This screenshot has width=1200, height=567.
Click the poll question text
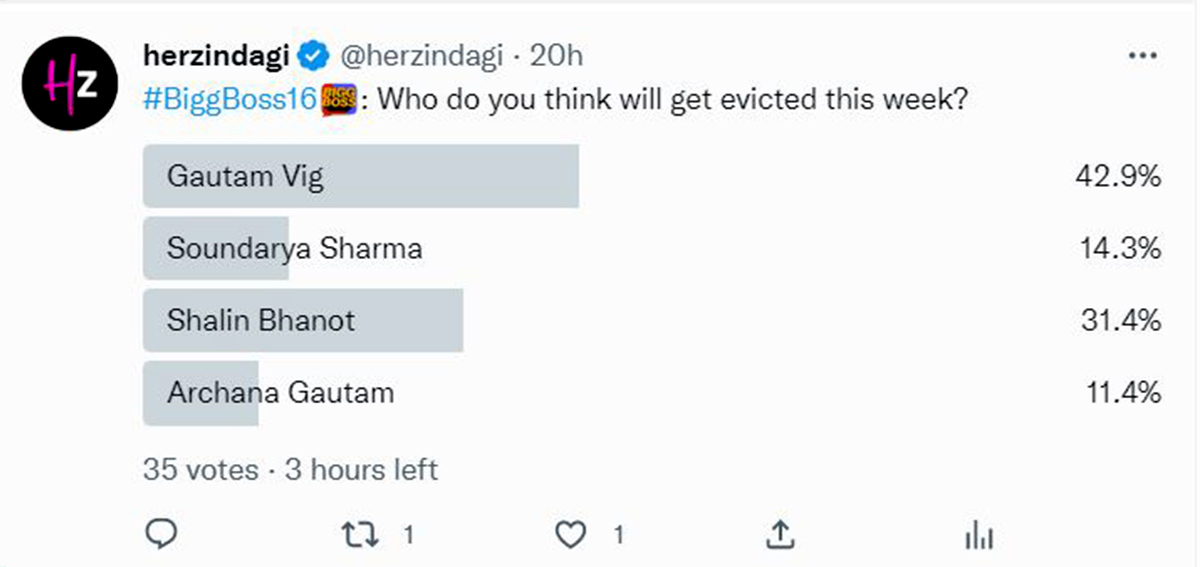(x=671, y=100)
